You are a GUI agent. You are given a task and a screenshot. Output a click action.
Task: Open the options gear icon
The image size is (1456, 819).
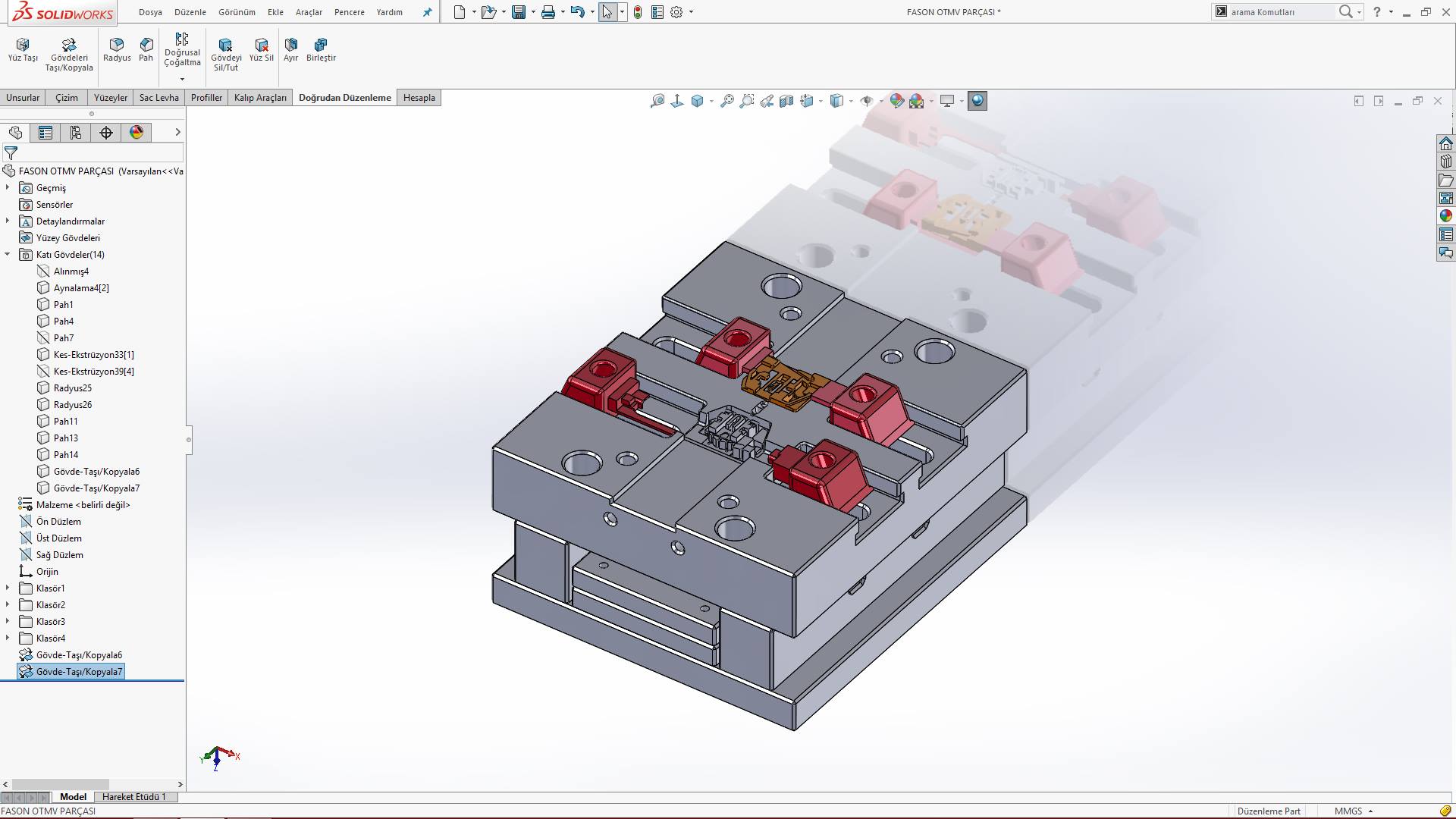coord(676,12)
